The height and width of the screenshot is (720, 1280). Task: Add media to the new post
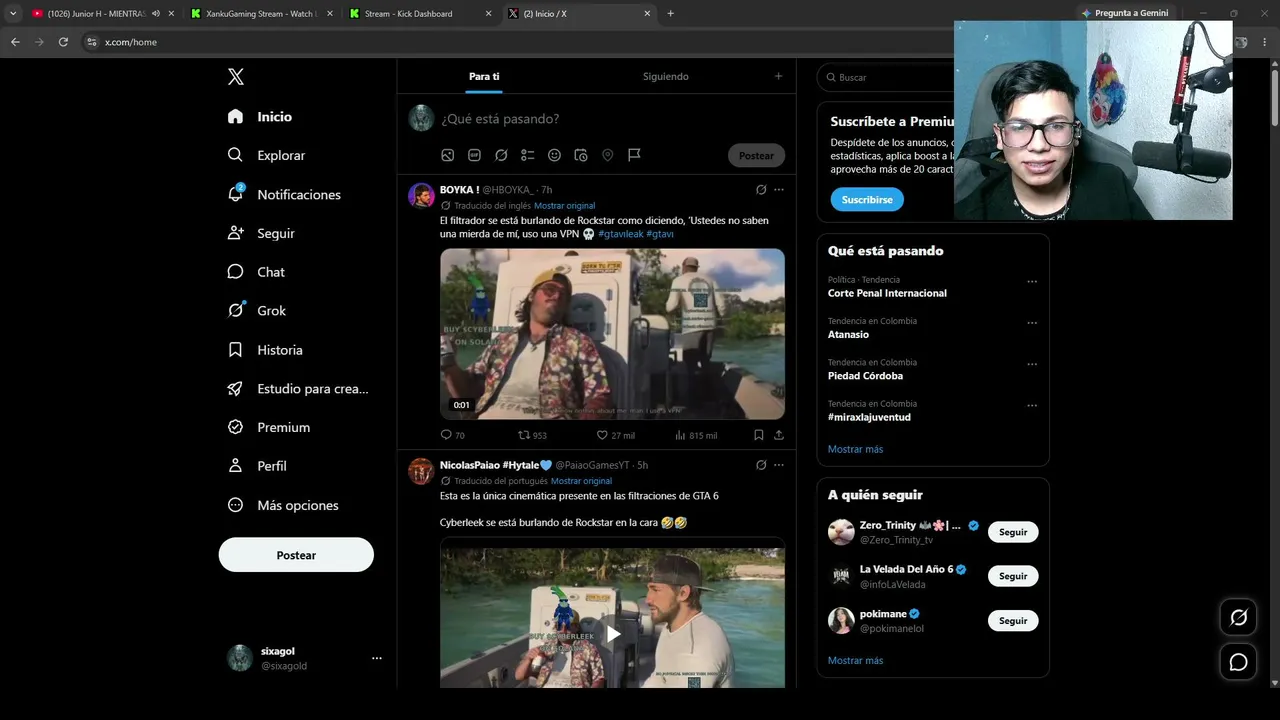[x=448, y=155]
